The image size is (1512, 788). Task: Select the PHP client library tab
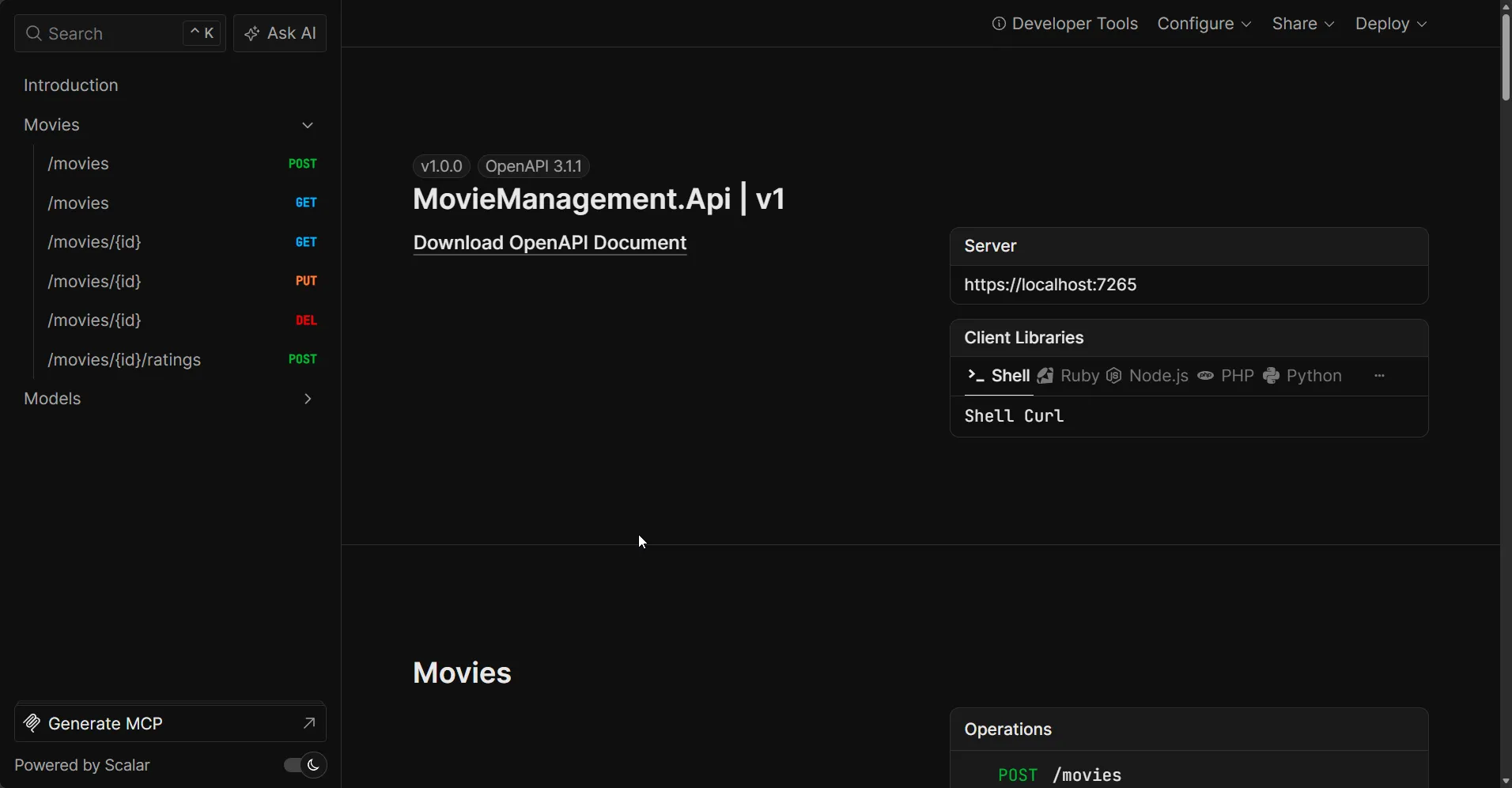1226,376
